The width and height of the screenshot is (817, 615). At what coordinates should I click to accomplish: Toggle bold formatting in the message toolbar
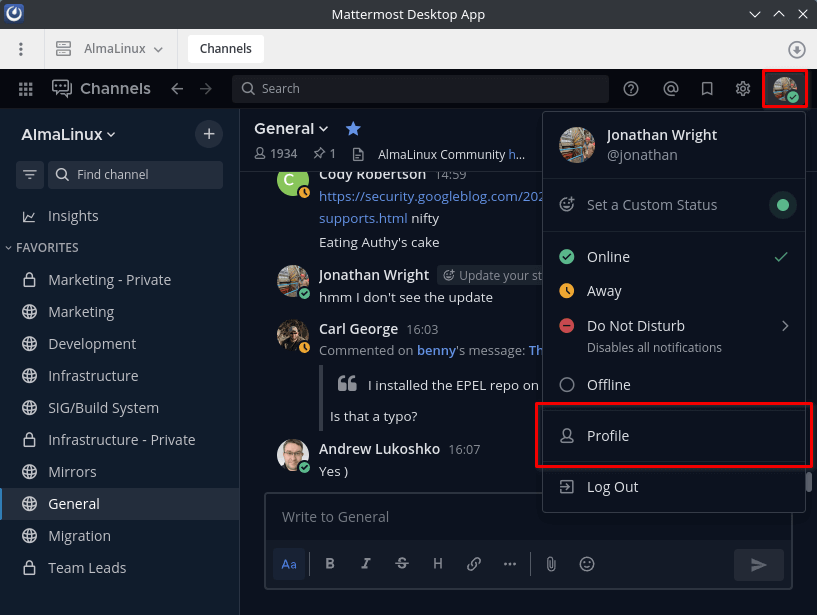pos(329,564)
